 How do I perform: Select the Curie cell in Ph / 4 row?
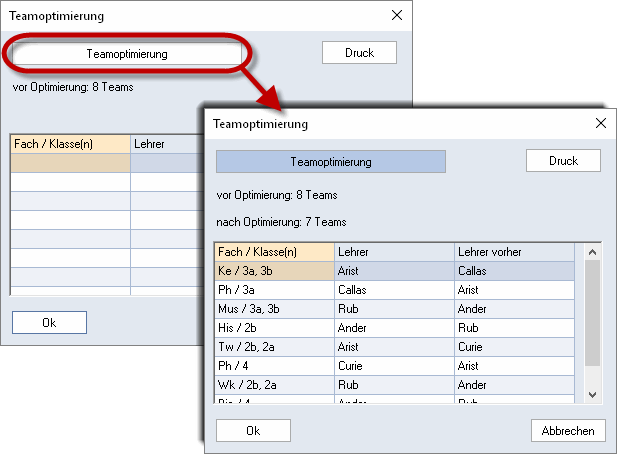click(x=394, y=366)
